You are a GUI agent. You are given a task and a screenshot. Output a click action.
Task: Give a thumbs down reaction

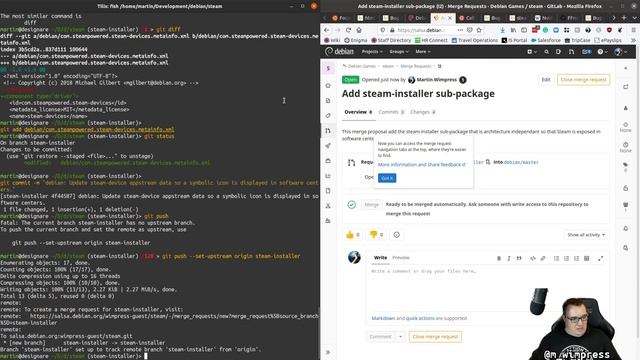pyautogui.click(x=376, y=235)
